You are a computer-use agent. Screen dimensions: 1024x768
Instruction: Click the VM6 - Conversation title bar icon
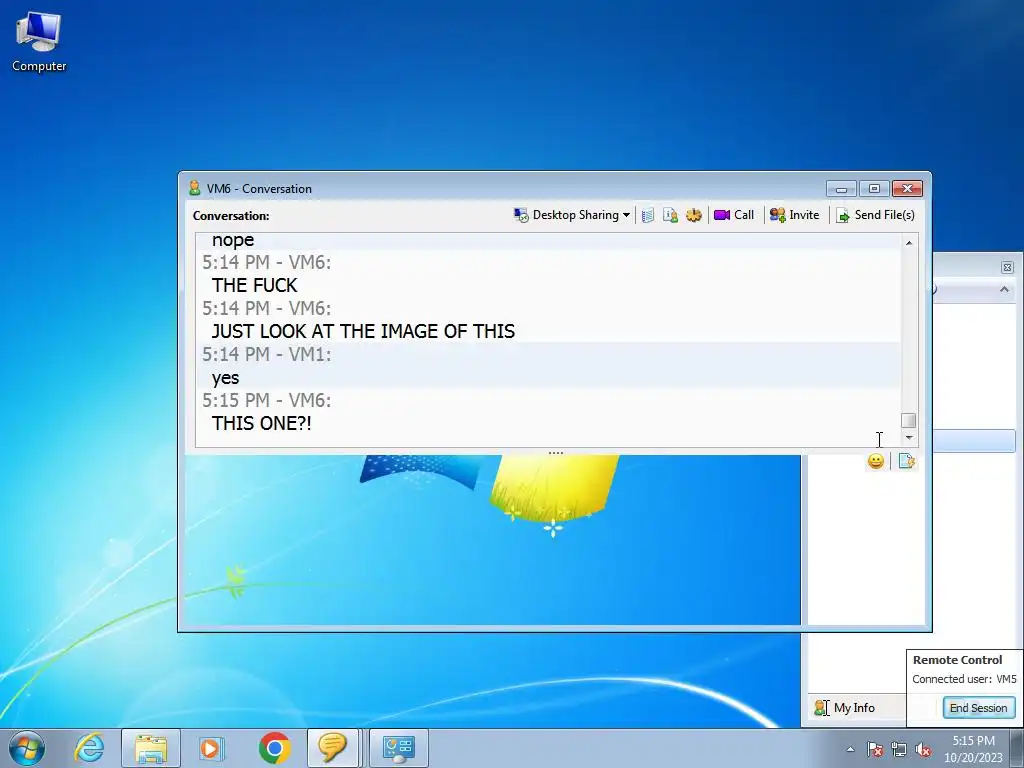[194, 188]
